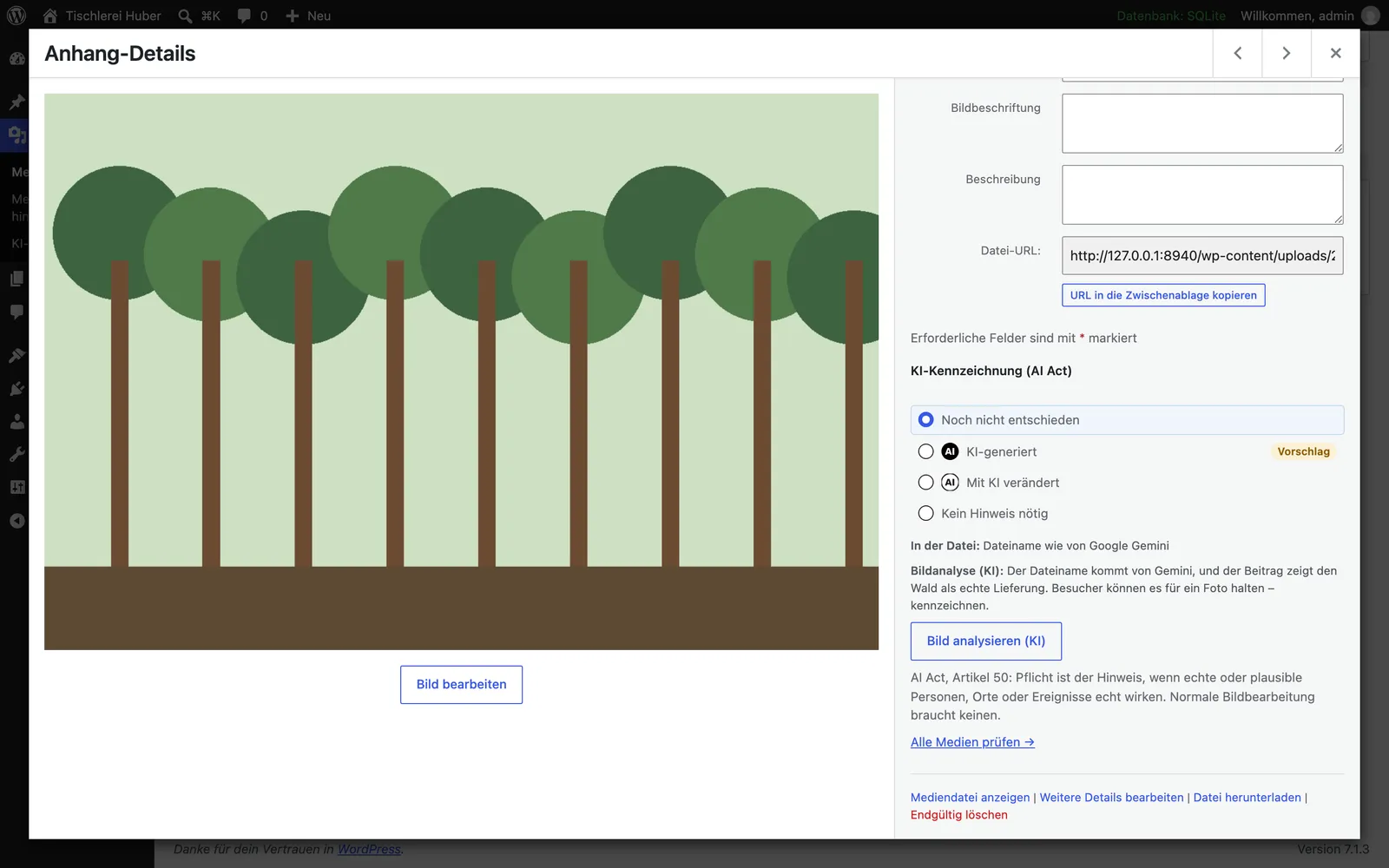1389x868 pixels.
Task: Click the Tischlerei Huber home icon
Action: tap(50, 16)
